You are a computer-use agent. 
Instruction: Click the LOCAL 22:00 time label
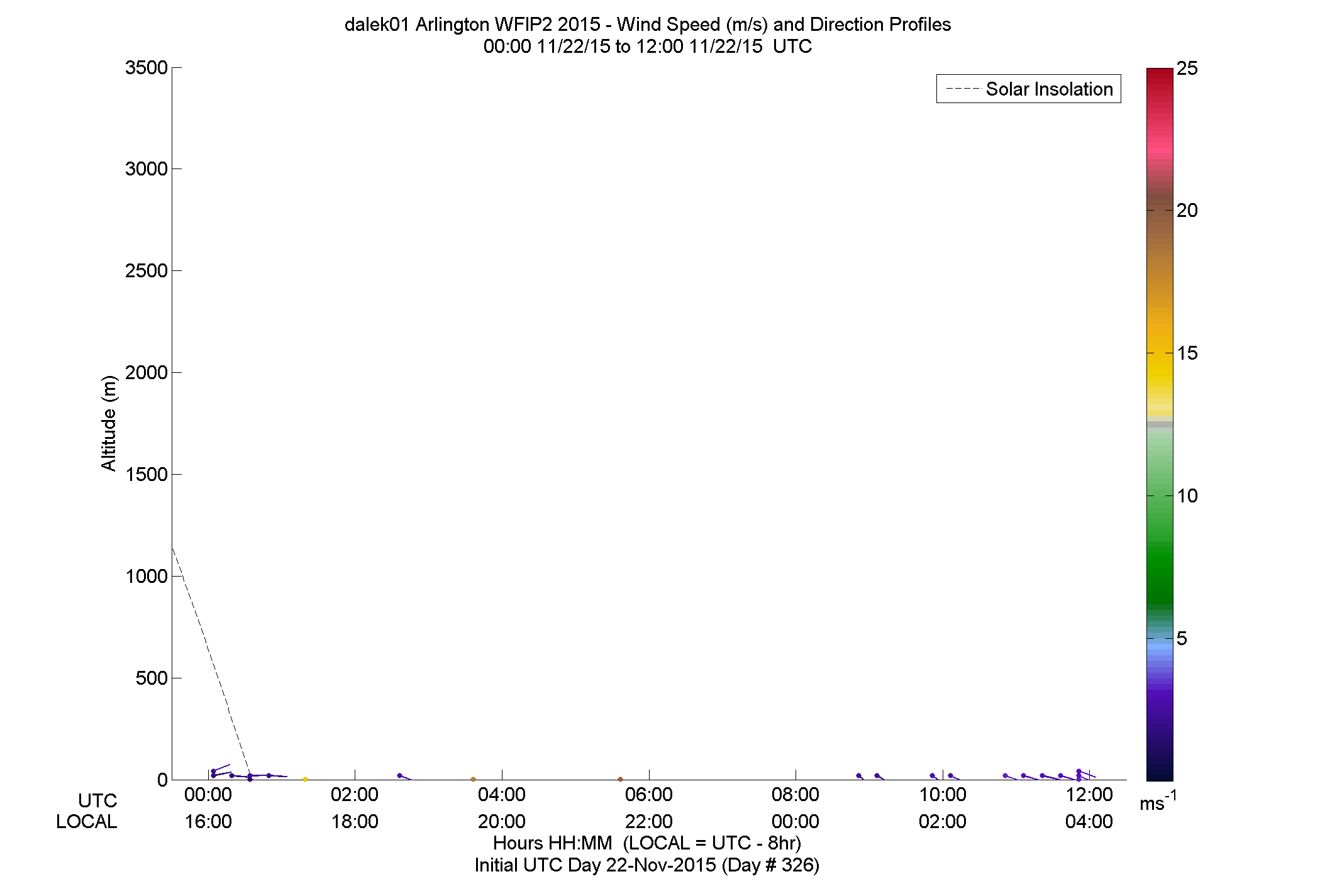click(x=649, y=822)
